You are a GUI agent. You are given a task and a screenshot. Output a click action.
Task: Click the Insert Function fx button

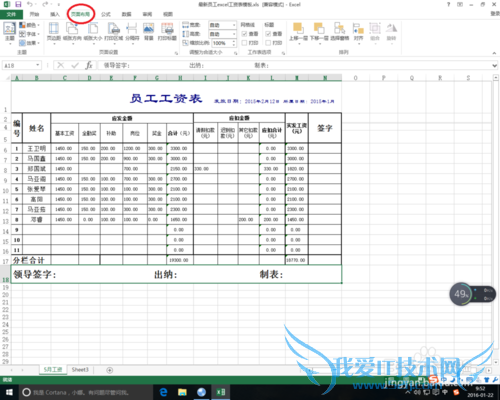pos(89,65)
